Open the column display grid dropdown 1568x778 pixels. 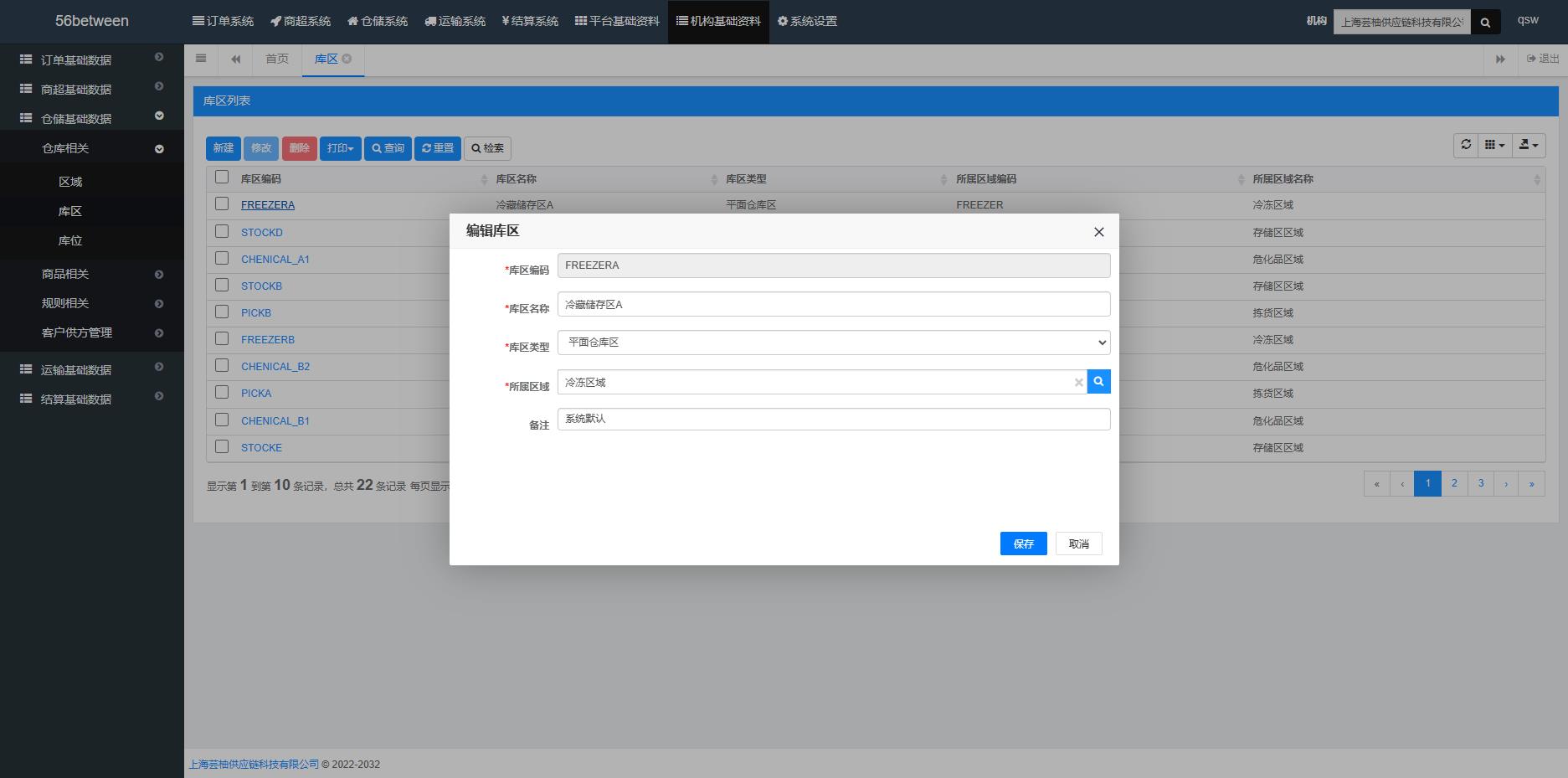[1494, 145]
